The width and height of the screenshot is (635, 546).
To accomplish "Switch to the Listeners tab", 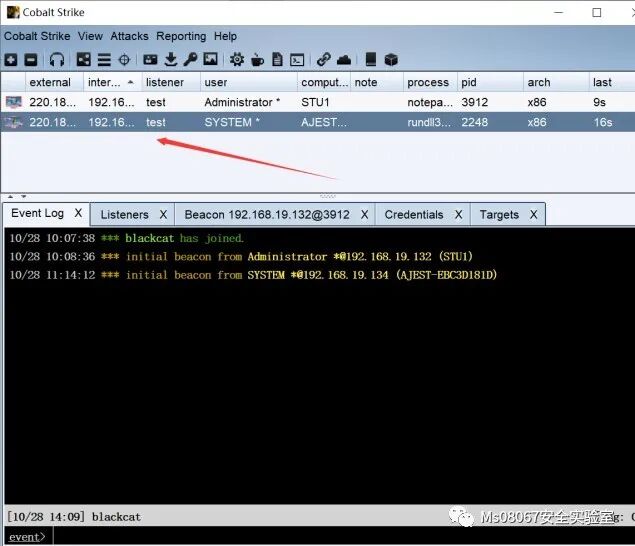I will (124, 215).
